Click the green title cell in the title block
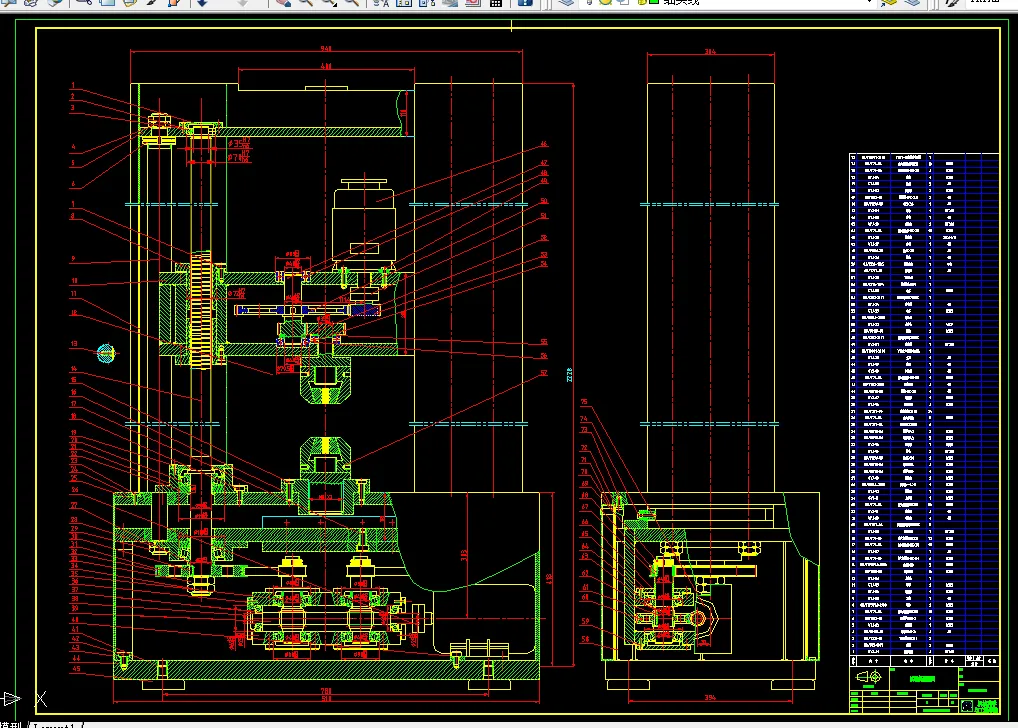1018x728 pixels. tap(922, 679)
